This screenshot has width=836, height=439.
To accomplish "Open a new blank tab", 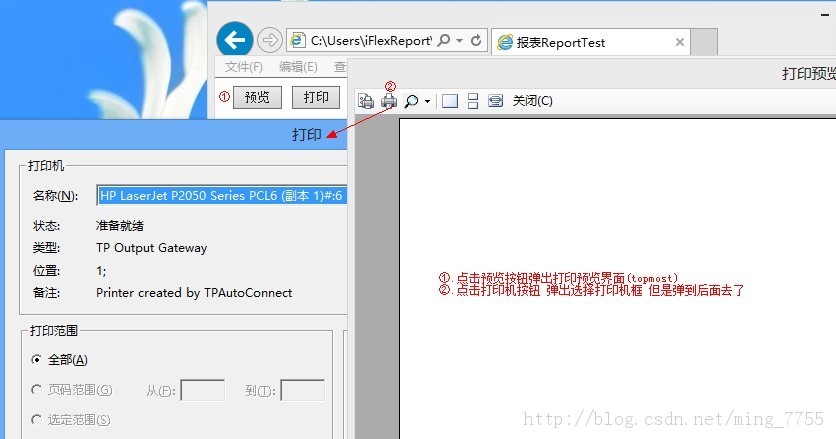I will coord(704,42).
